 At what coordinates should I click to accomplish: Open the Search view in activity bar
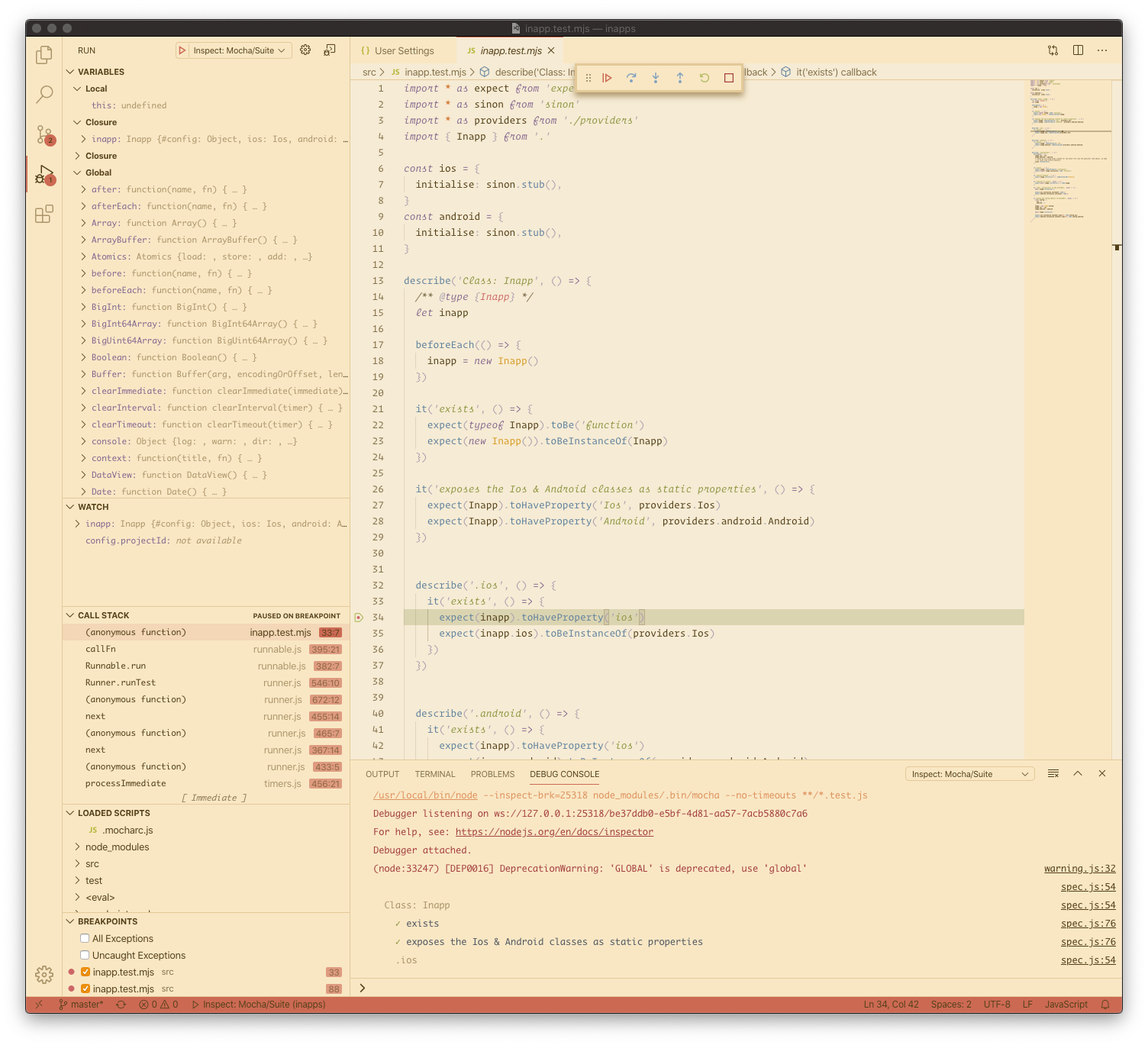pyautogui.click(x=44, y=95)
